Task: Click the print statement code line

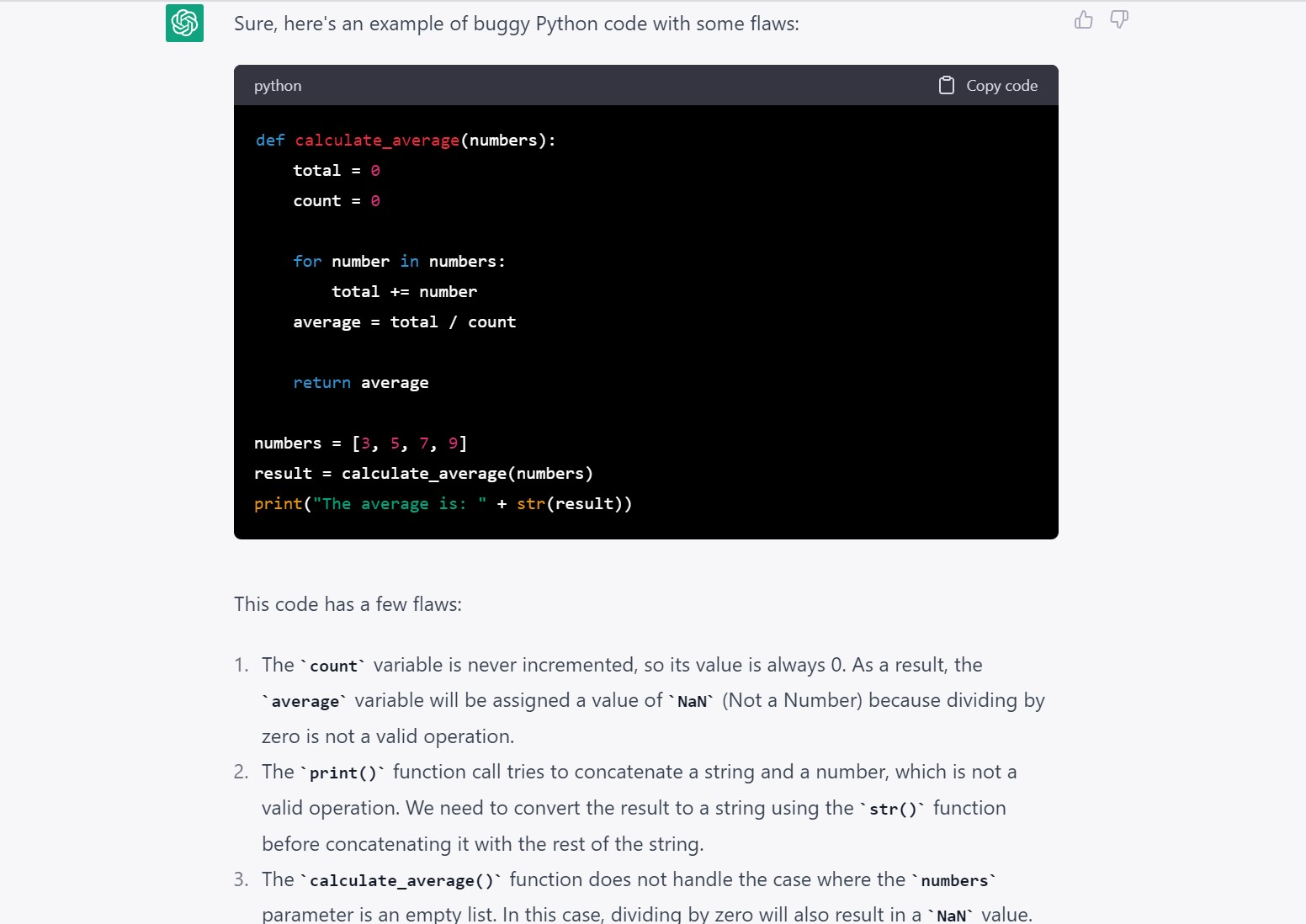Action: tap(443, 504)
